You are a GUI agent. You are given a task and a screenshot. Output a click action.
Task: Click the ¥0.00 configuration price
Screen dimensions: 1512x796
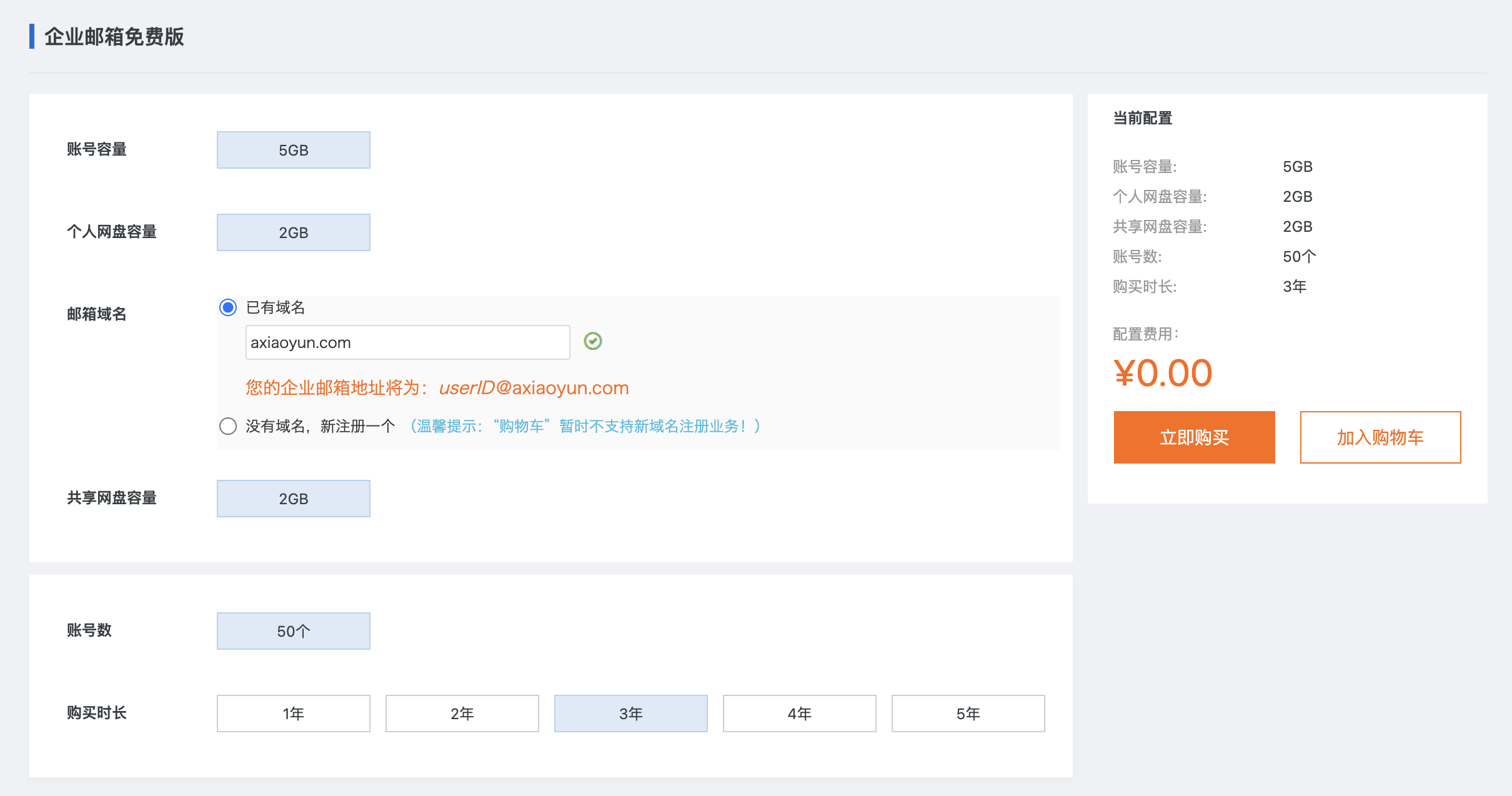(x=1163, y=373)
